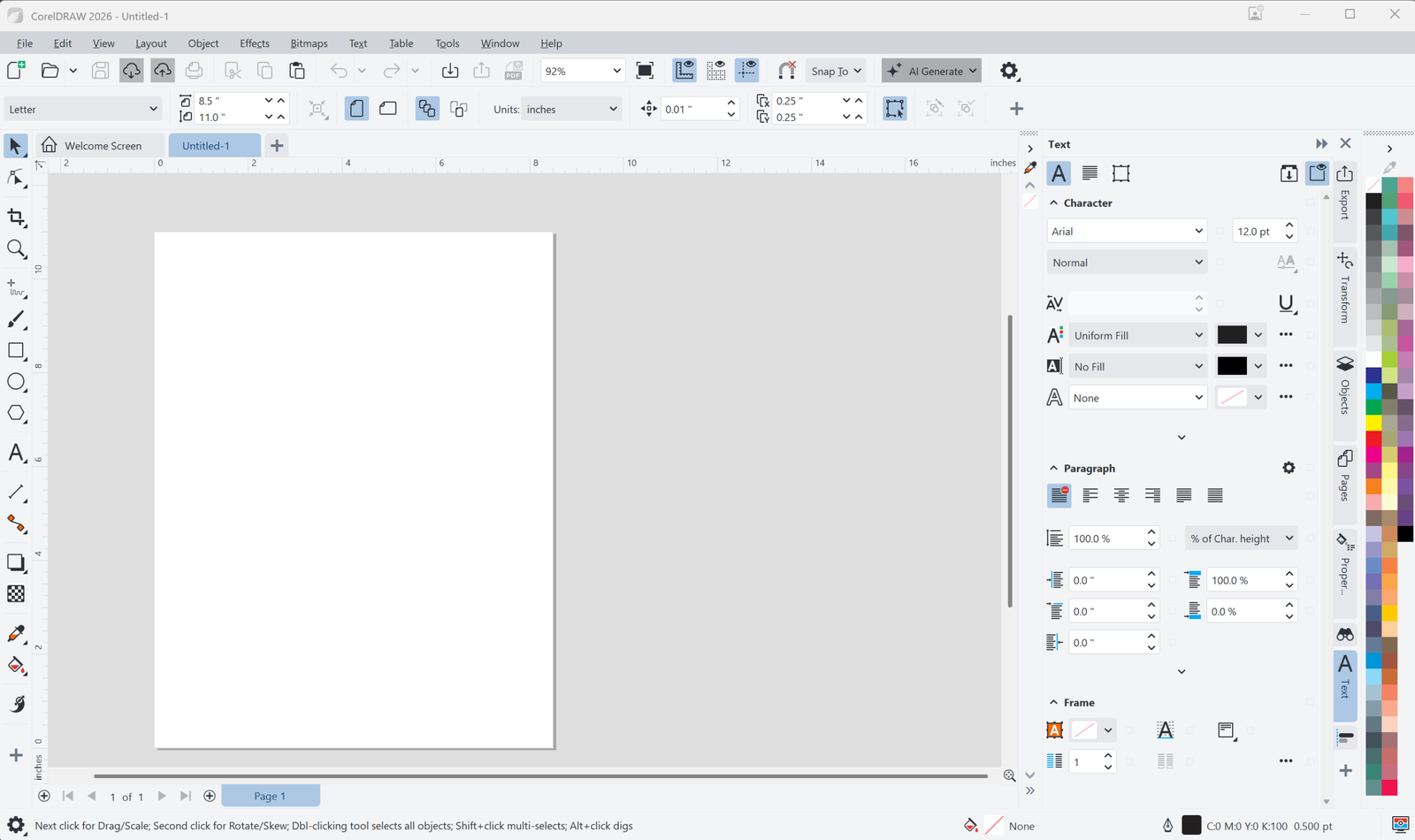
Task: Select the Ellipse tool
Action: (x=16, y=382)
